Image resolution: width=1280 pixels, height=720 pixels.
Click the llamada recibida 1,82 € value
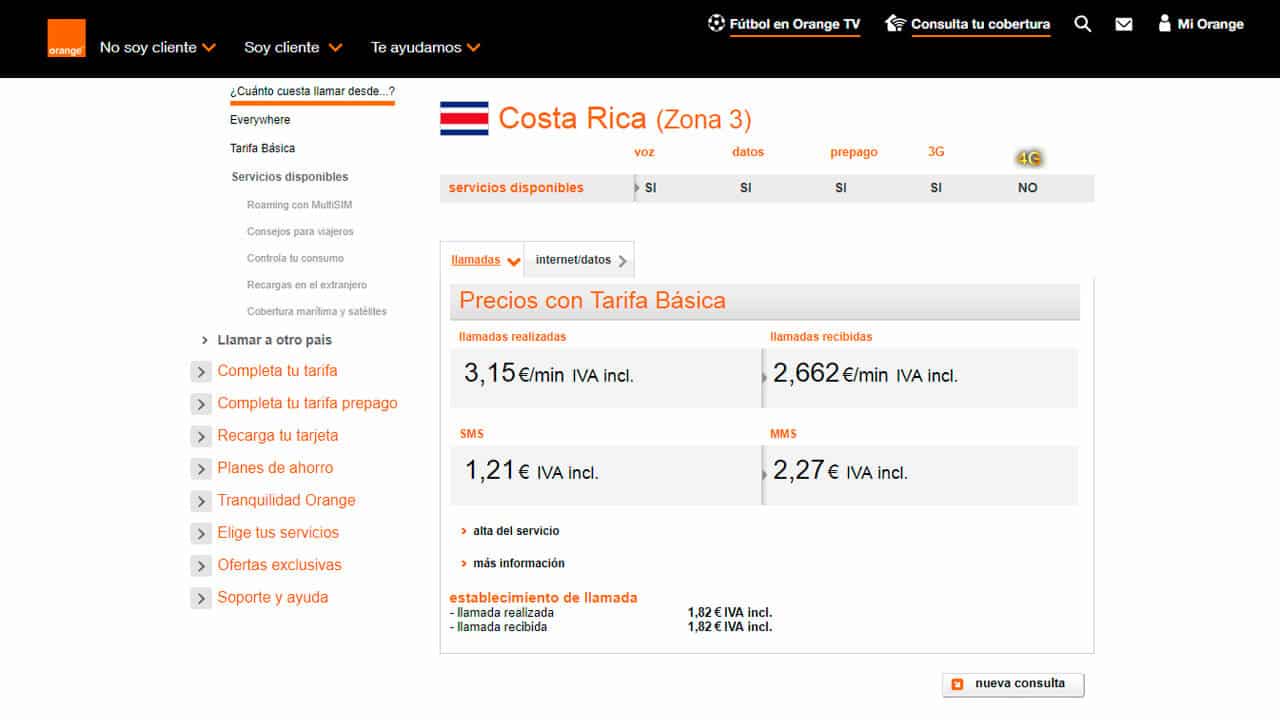(x=730, y=627)
